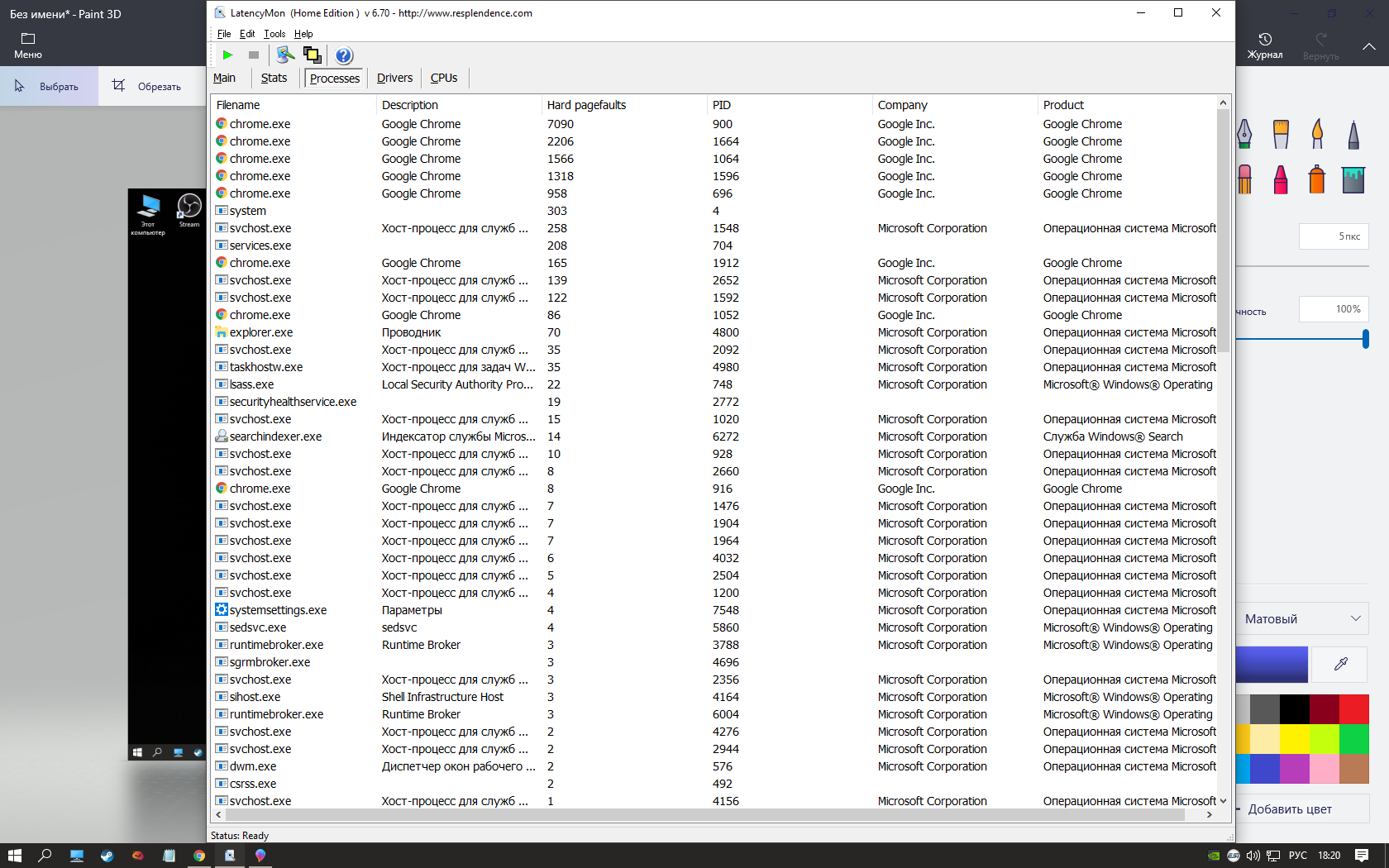Select the dwm.exe process row

(x=715, y=766)
